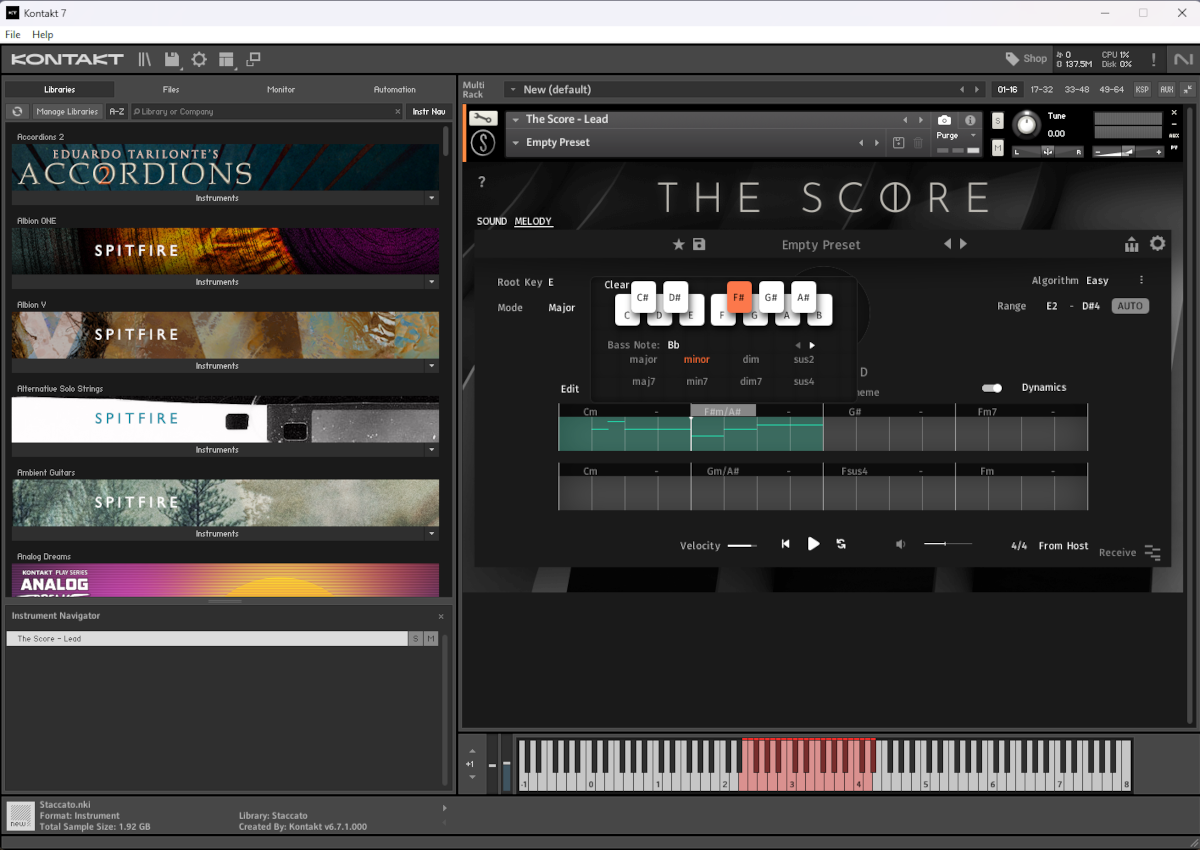Toggle the loop icon in transport
This screenshot has width=1200, height=850.
pos(842,544)
